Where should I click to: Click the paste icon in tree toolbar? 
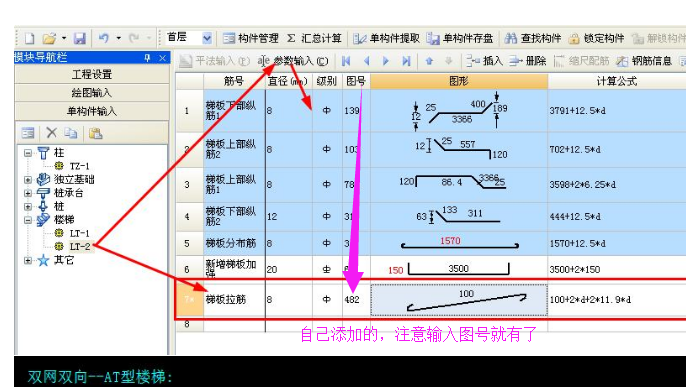(95, 133)
